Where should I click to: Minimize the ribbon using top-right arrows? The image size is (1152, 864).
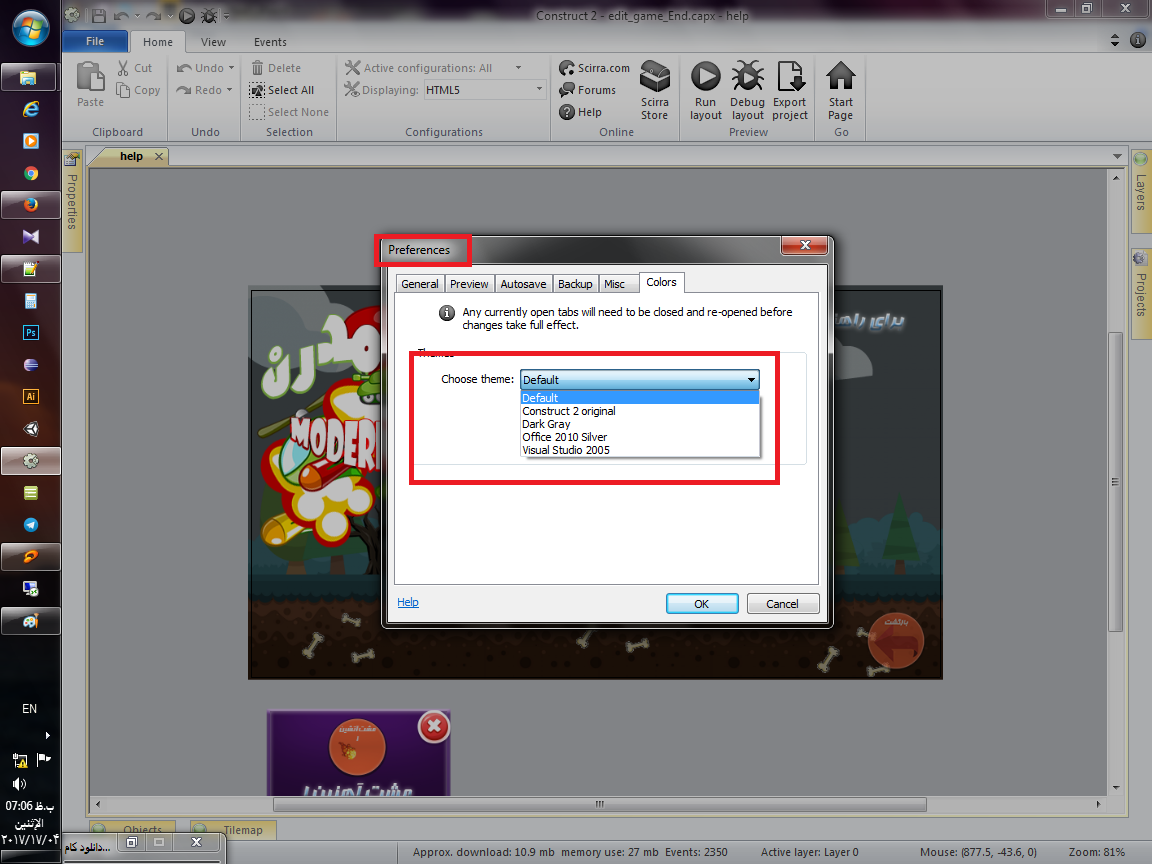1115,40
